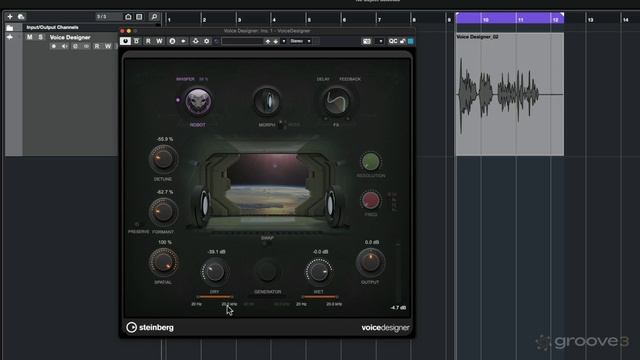Click the house-shaped icon above the track list
The image size is (640, 360).
(128, 17)
